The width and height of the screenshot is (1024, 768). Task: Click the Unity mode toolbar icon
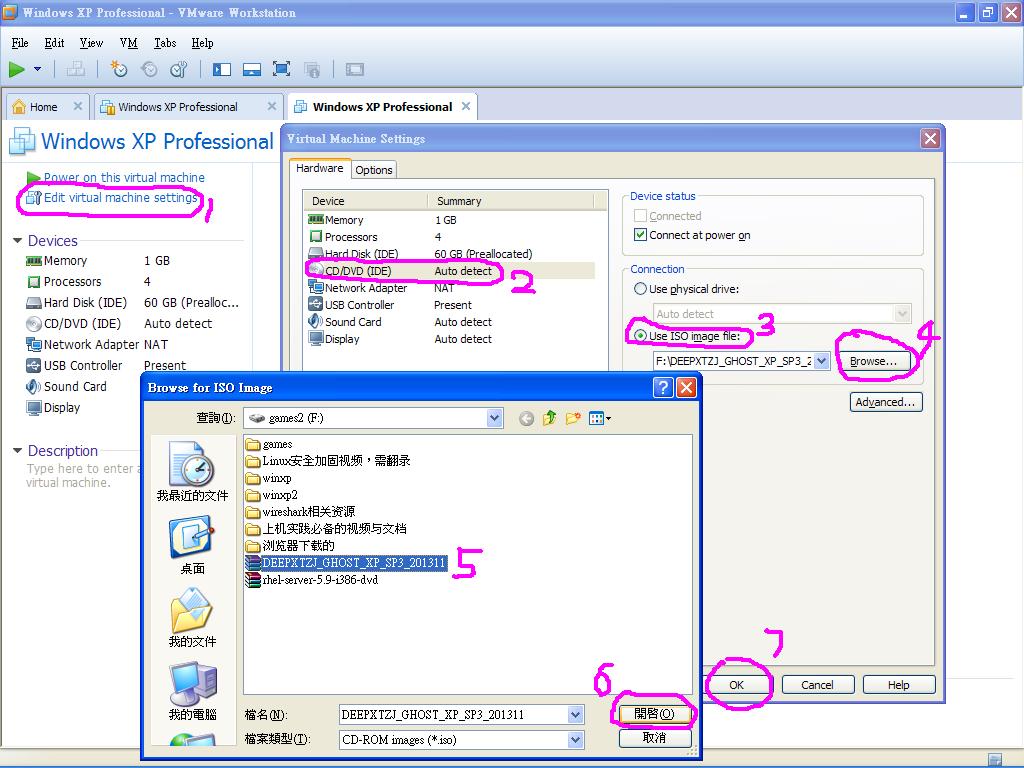(x=312, y=69)
